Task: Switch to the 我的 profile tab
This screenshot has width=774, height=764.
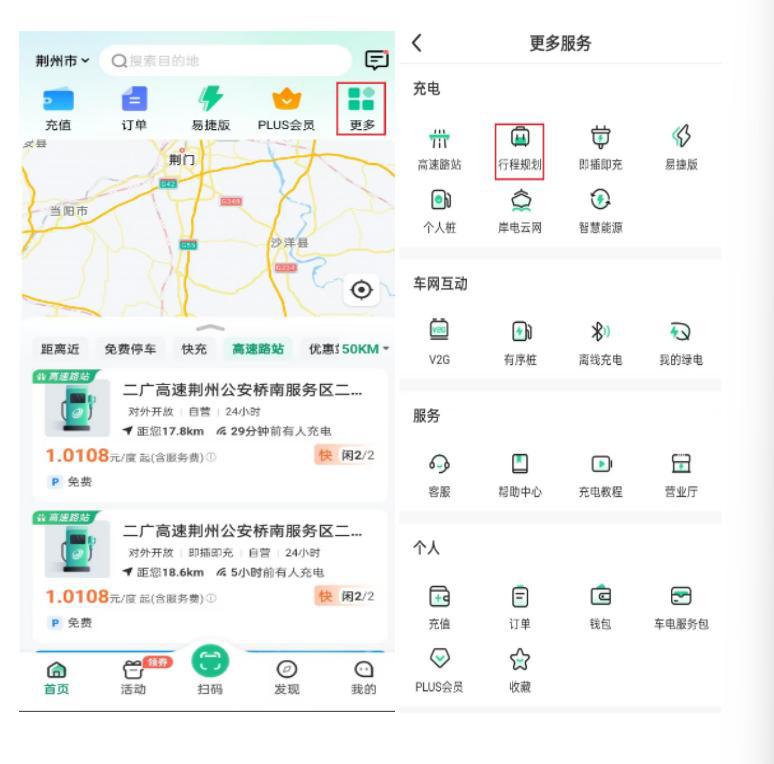Action: tap(362, 677)
